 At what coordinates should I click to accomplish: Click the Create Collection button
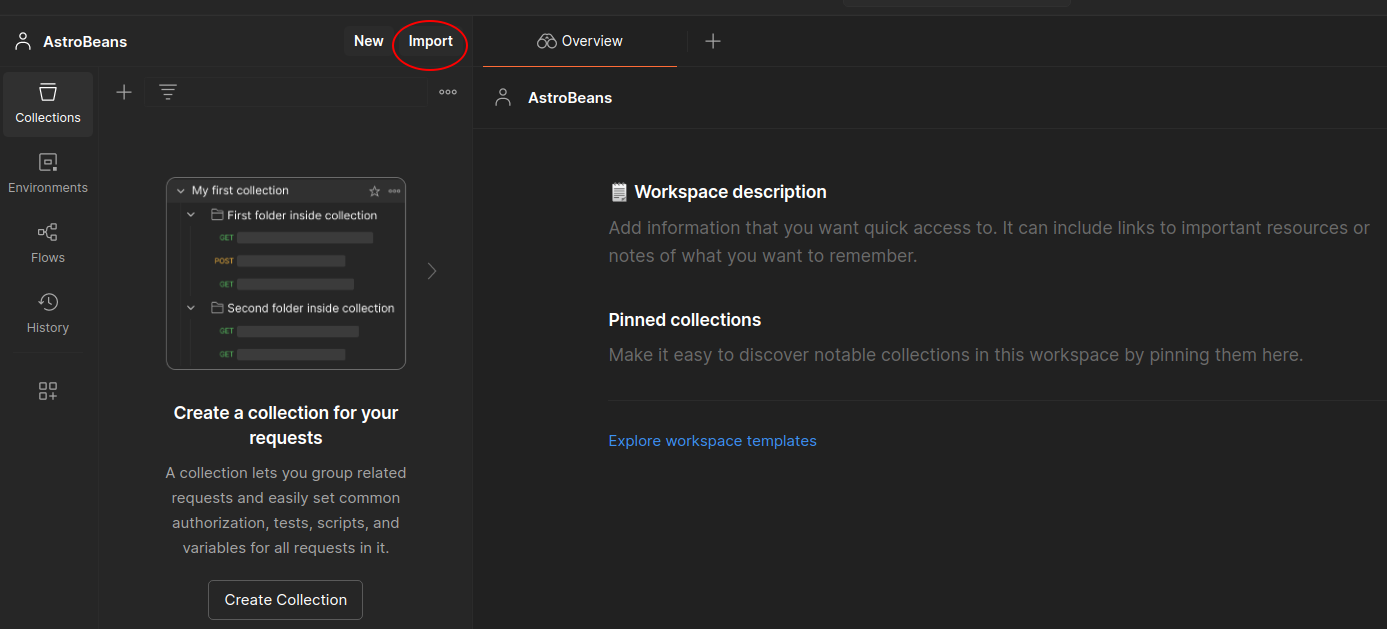(x=285, y=600)
